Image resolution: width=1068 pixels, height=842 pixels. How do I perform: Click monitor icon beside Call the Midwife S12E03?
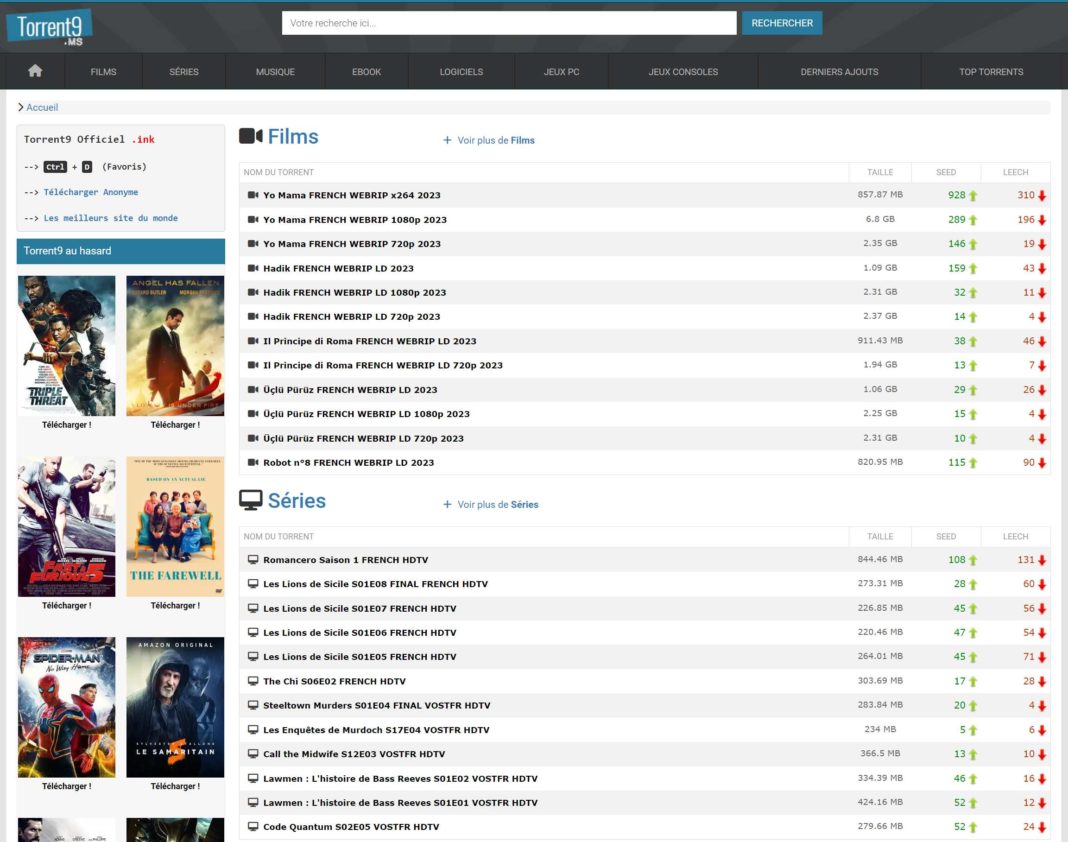tap(253, 754)
